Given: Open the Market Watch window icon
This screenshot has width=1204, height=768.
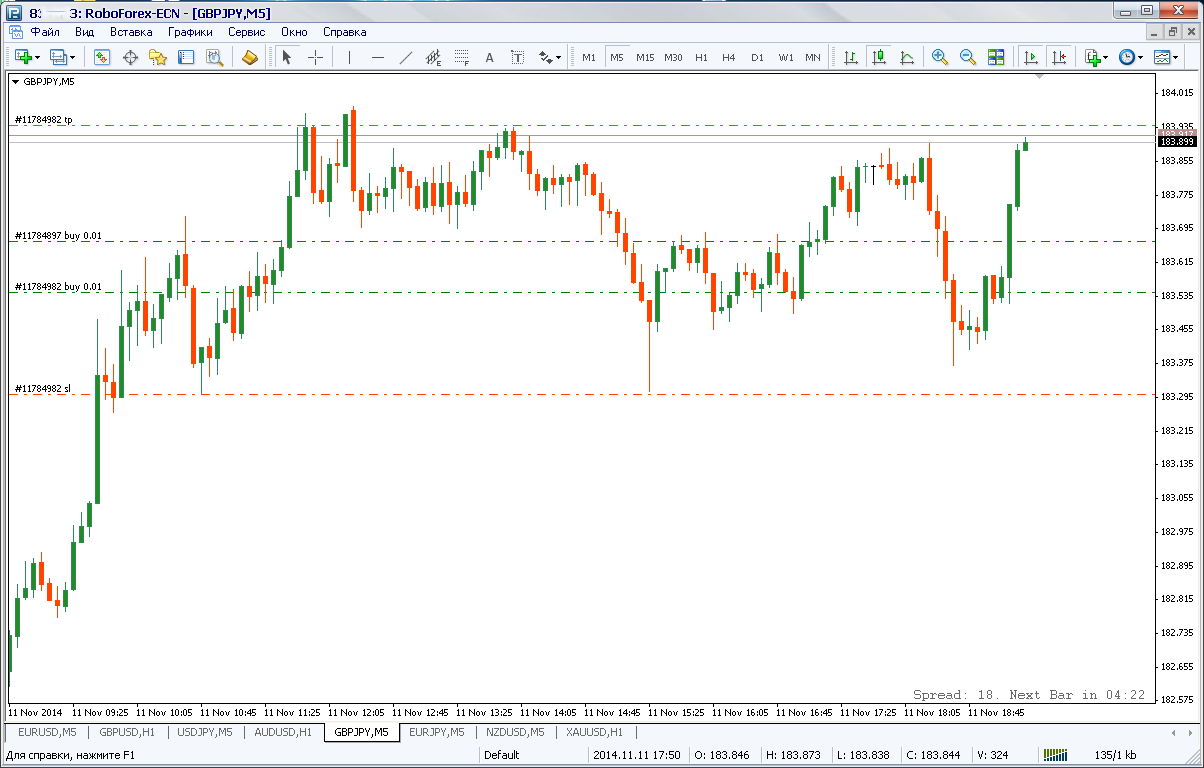Looking at the screenshot, I should (101, 57).
